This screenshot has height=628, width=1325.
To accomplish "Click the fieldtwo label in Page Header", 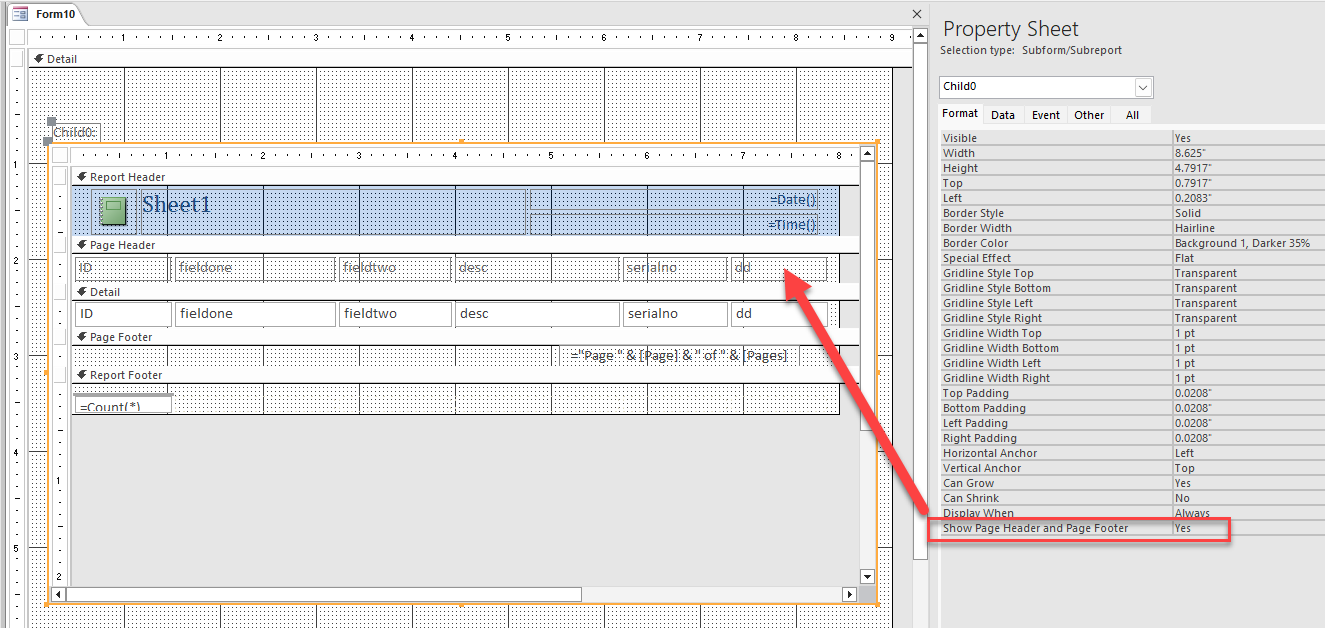I will pyautogui.click(x=395, y=268).
